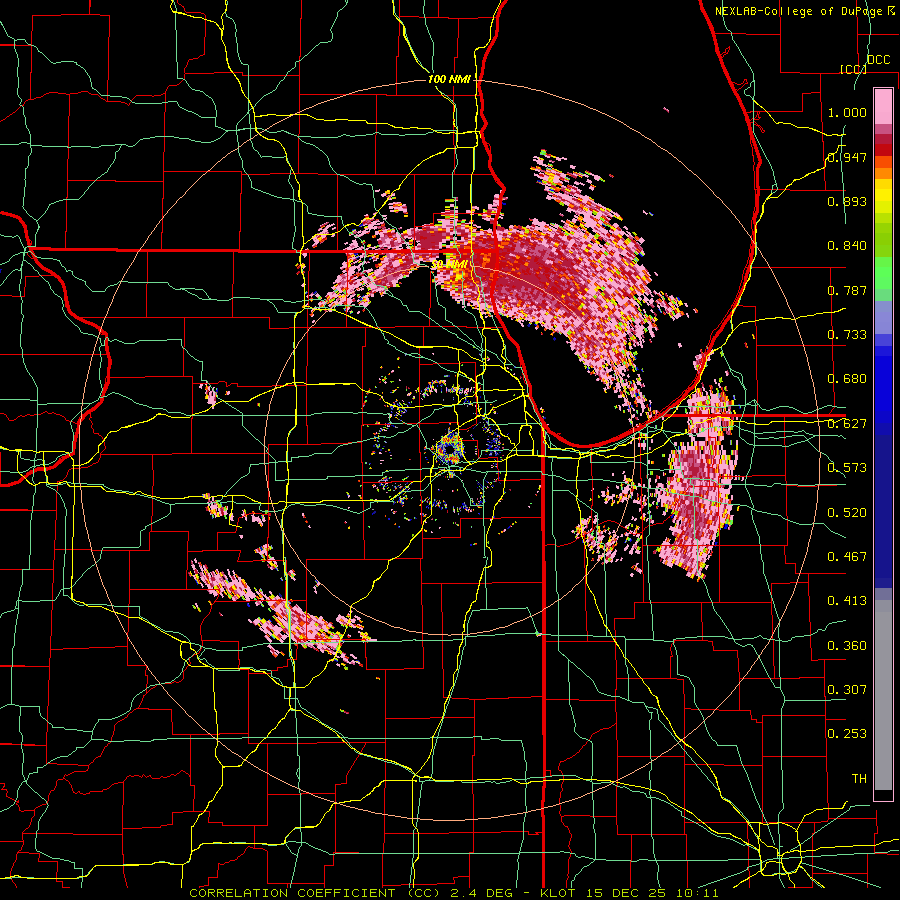Click the 0.307 scale value

coord(847,690)
